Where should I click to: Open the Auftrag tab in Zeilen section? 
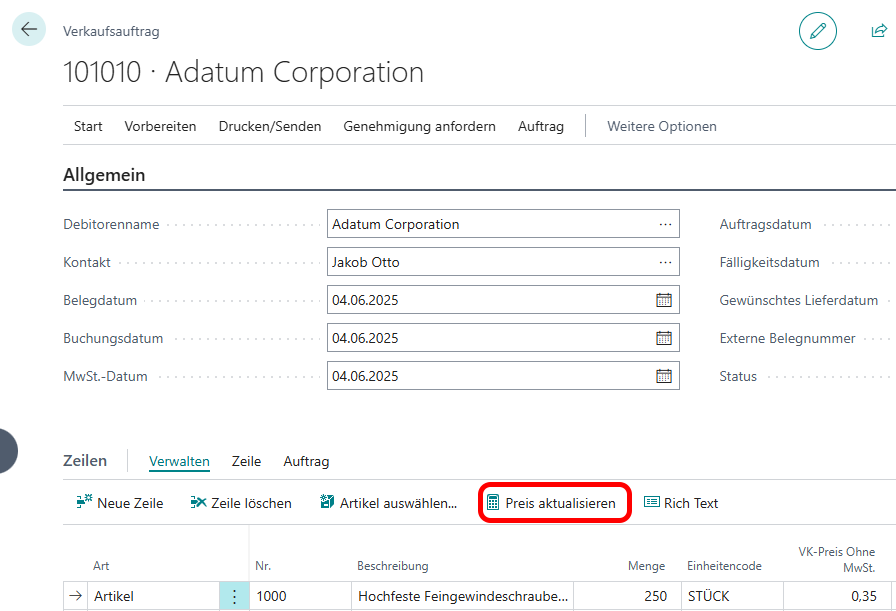306,461
